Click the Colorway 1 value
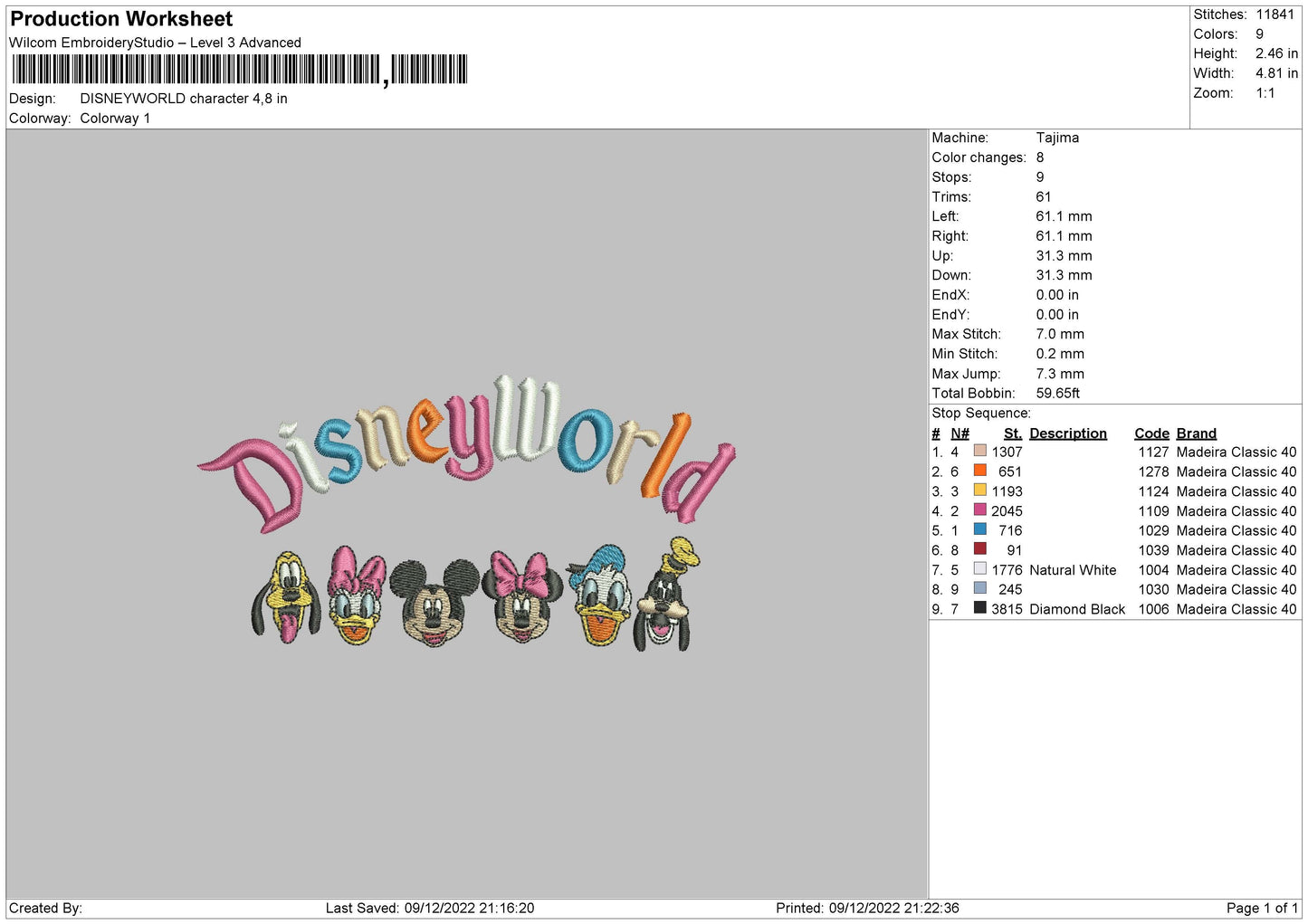Viewport: 1308px width, 924px height. click(115, 119)
